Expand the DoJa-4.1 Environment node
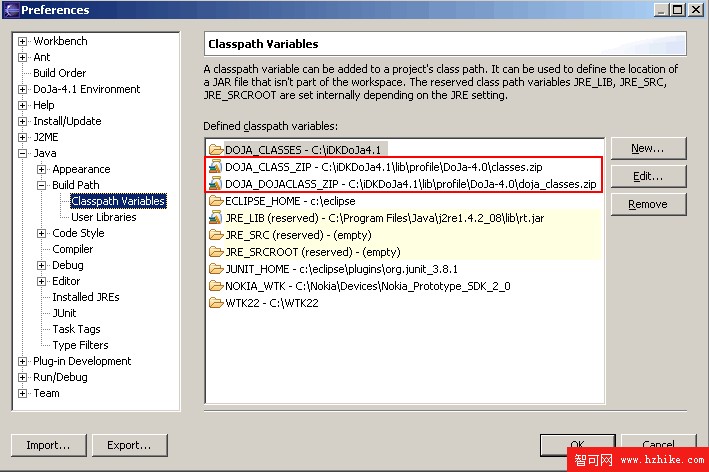 [22, 89]
